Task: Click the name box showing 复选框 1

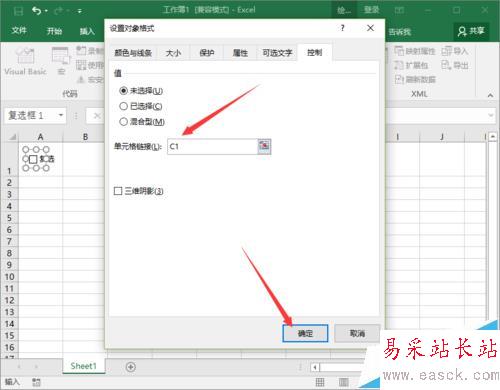Action: 31,115
